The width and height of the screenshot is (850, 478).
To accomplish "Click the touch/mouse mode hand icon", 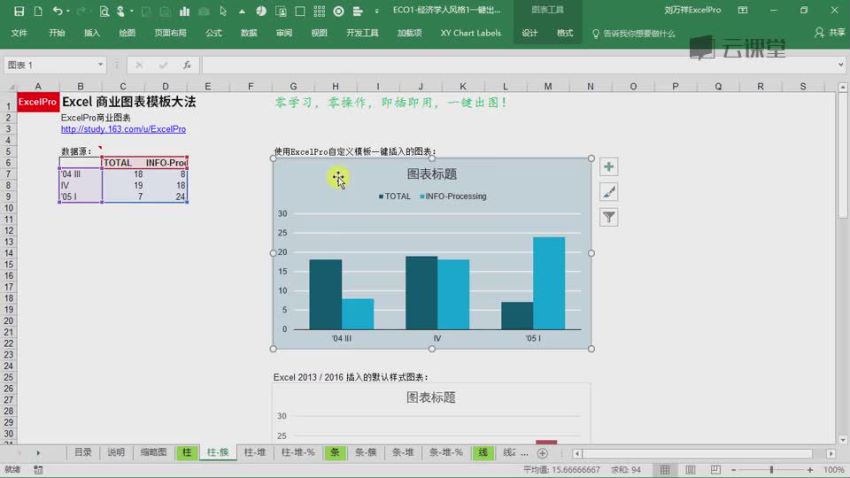I will tap(121, 11).
